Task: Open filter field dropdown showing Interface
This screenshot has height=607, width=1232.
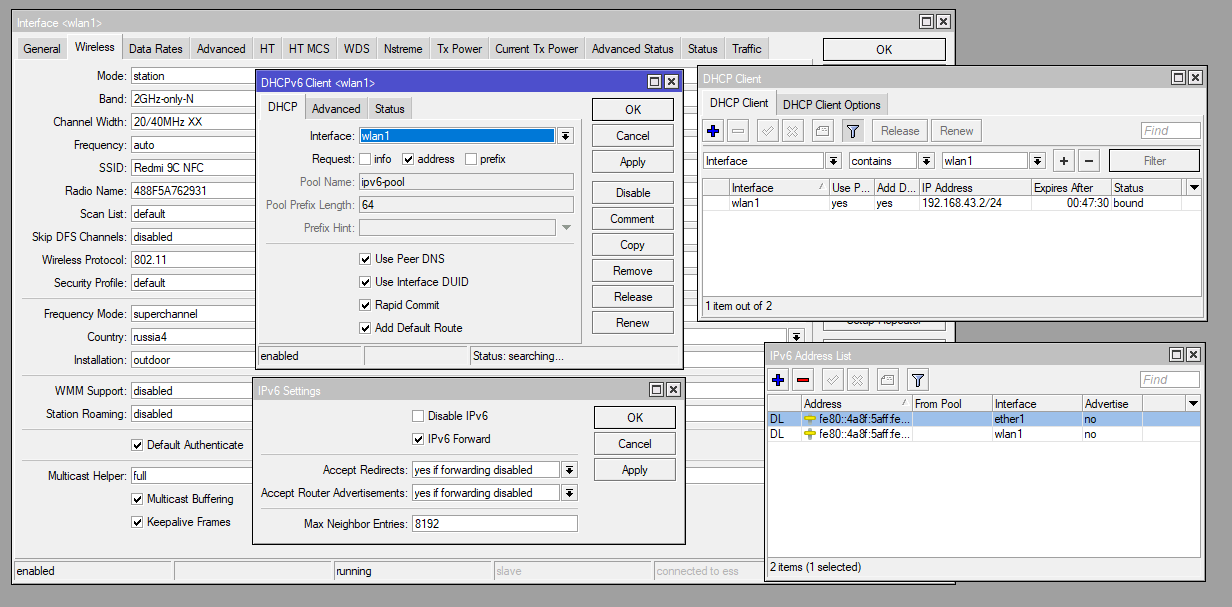Action: (833, 161)
